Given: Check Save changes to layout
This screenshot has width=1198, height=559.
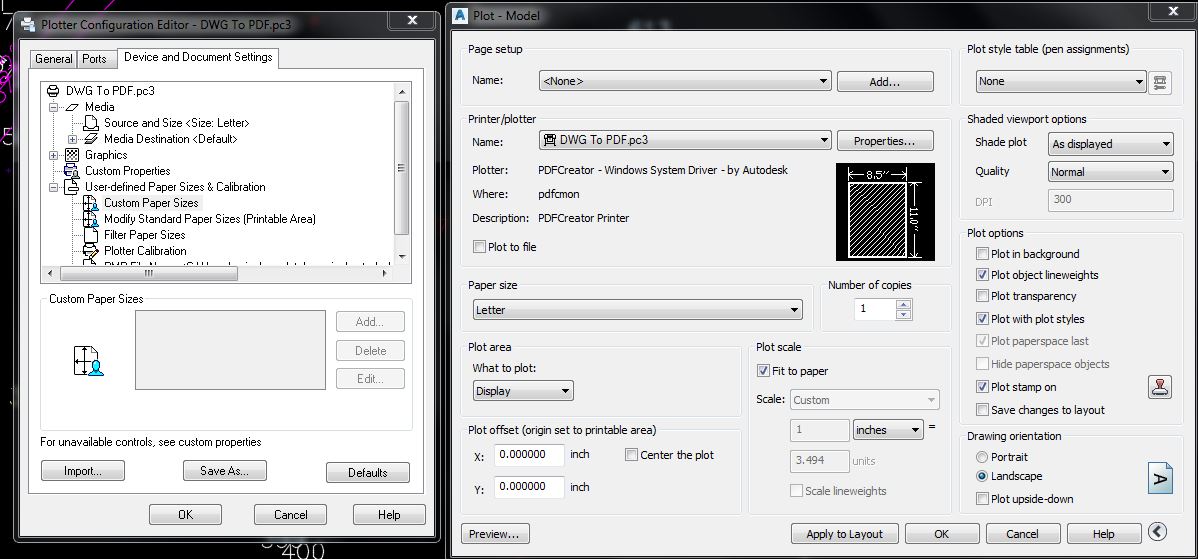Looking at the screenshot, I should [x=983, y=409].
